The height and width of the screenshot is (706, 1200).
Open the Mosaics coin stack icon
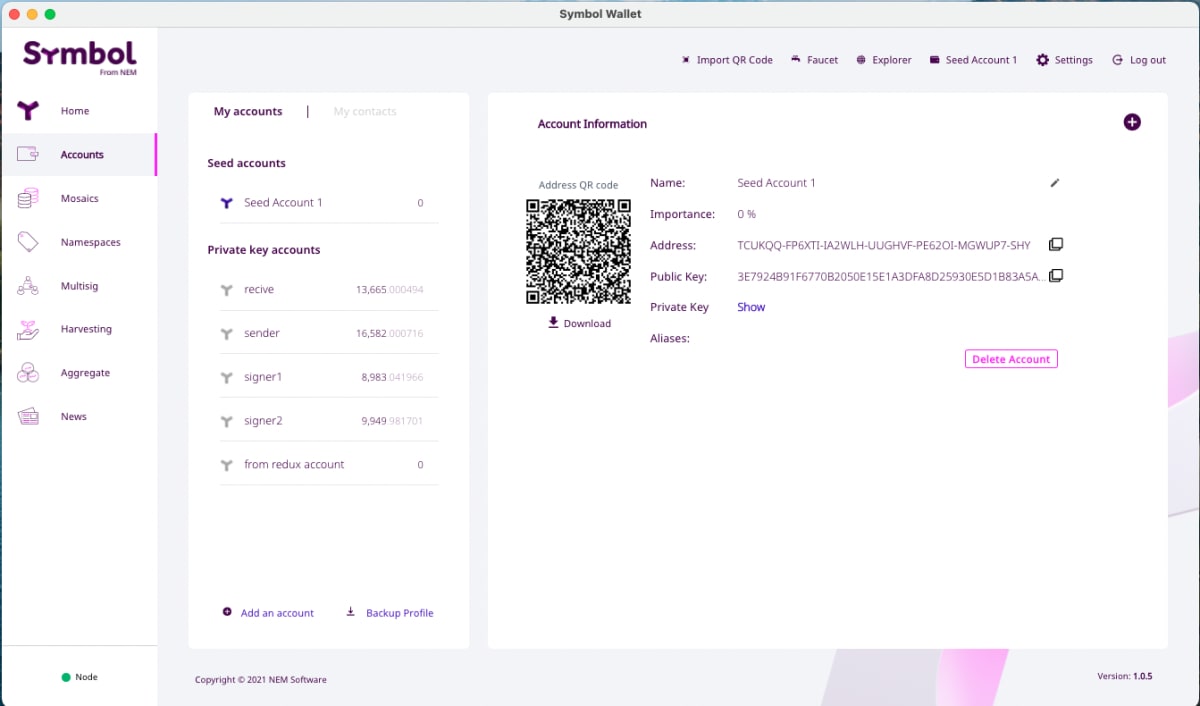pos(28,198)
